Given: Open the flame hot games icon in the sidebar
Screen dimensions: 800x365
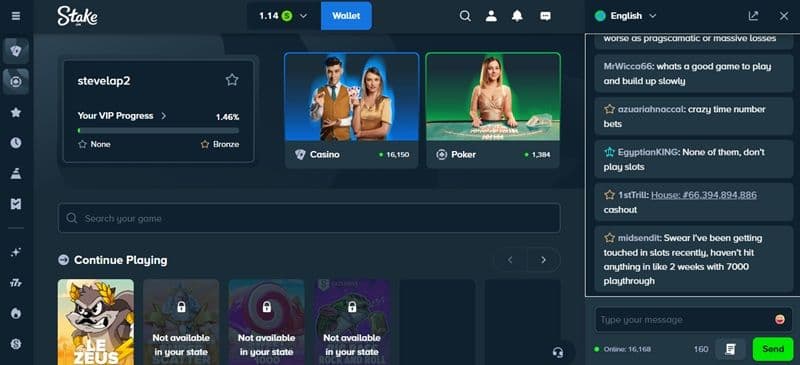Looking at the screenshot, I should tap(16, 313).
